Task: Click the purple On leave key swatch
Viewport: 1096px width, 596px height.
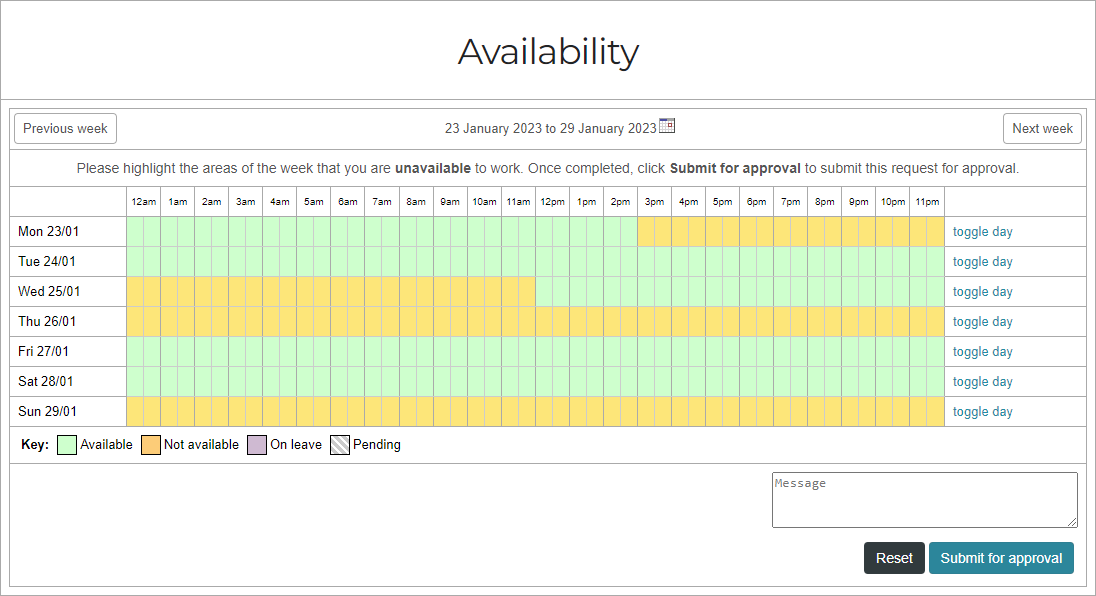Action: tap(257, 444)
